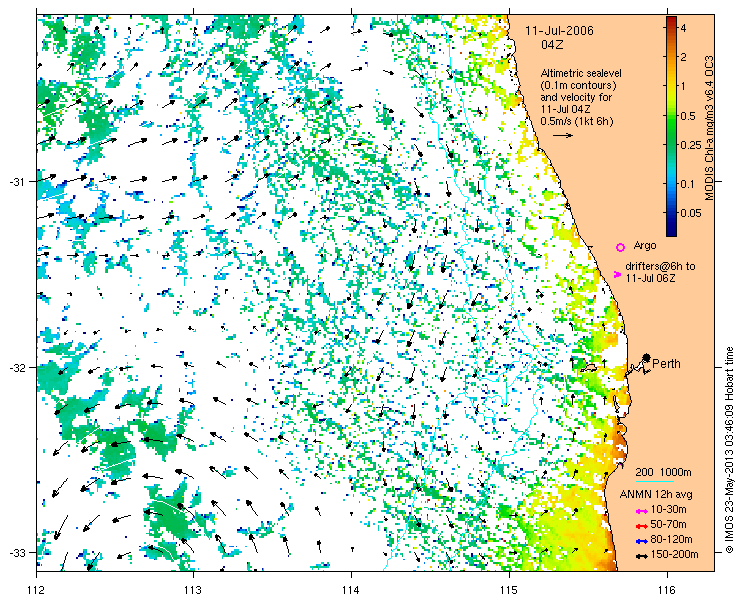Click the magenta Argo circle legend symbol
This screenshot has height=600, width=740.
point(621,247)
